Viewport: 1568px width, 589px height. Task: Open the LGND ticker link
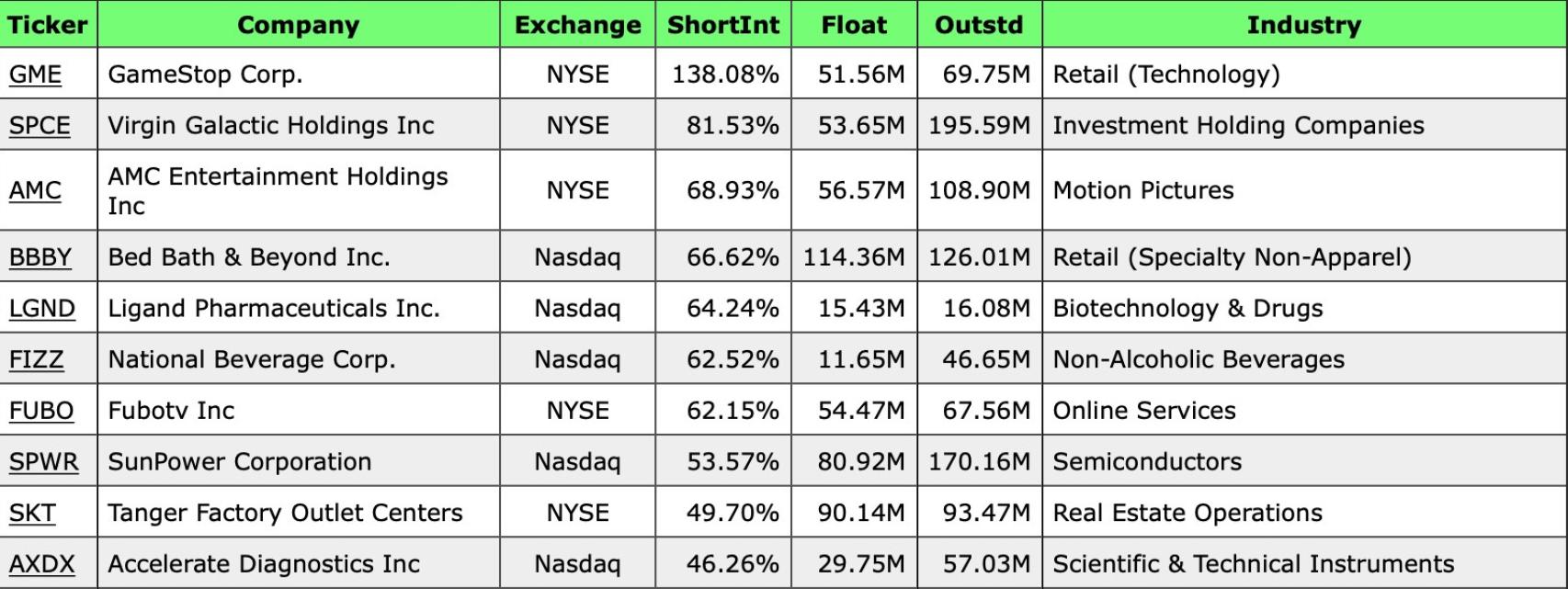coord(42,309)
